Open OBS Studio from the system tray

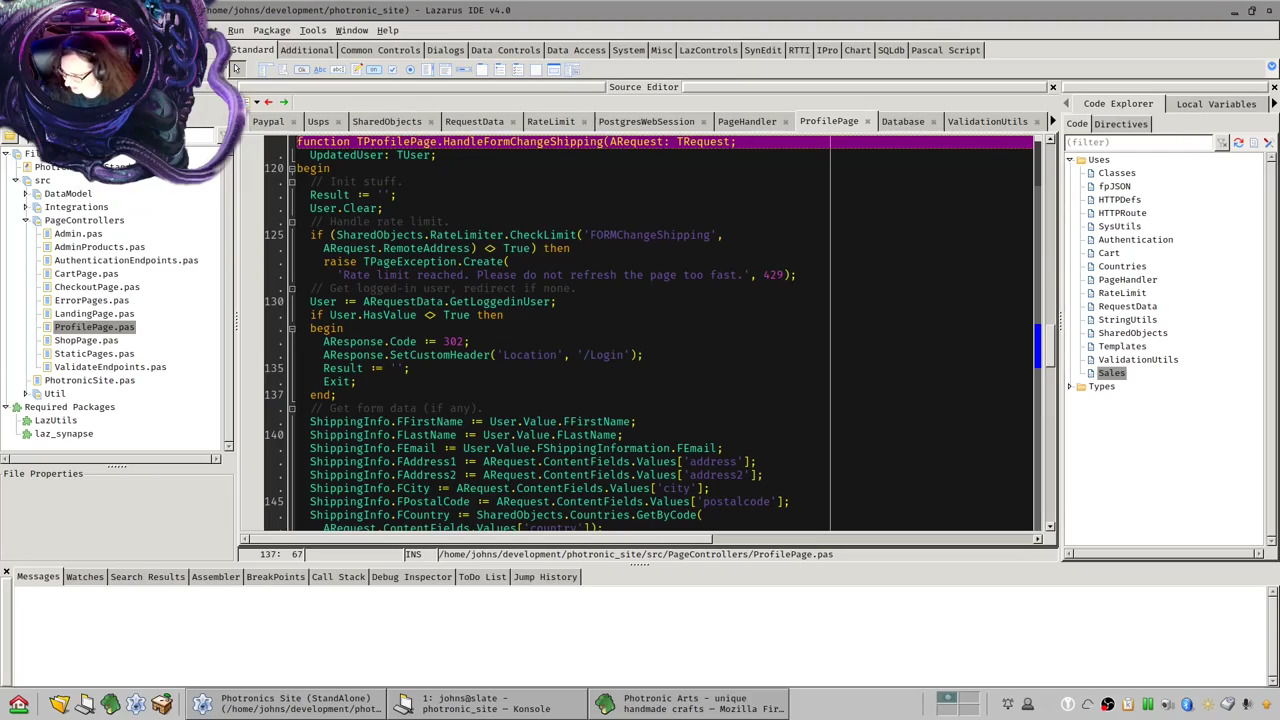coord(1108,703)
